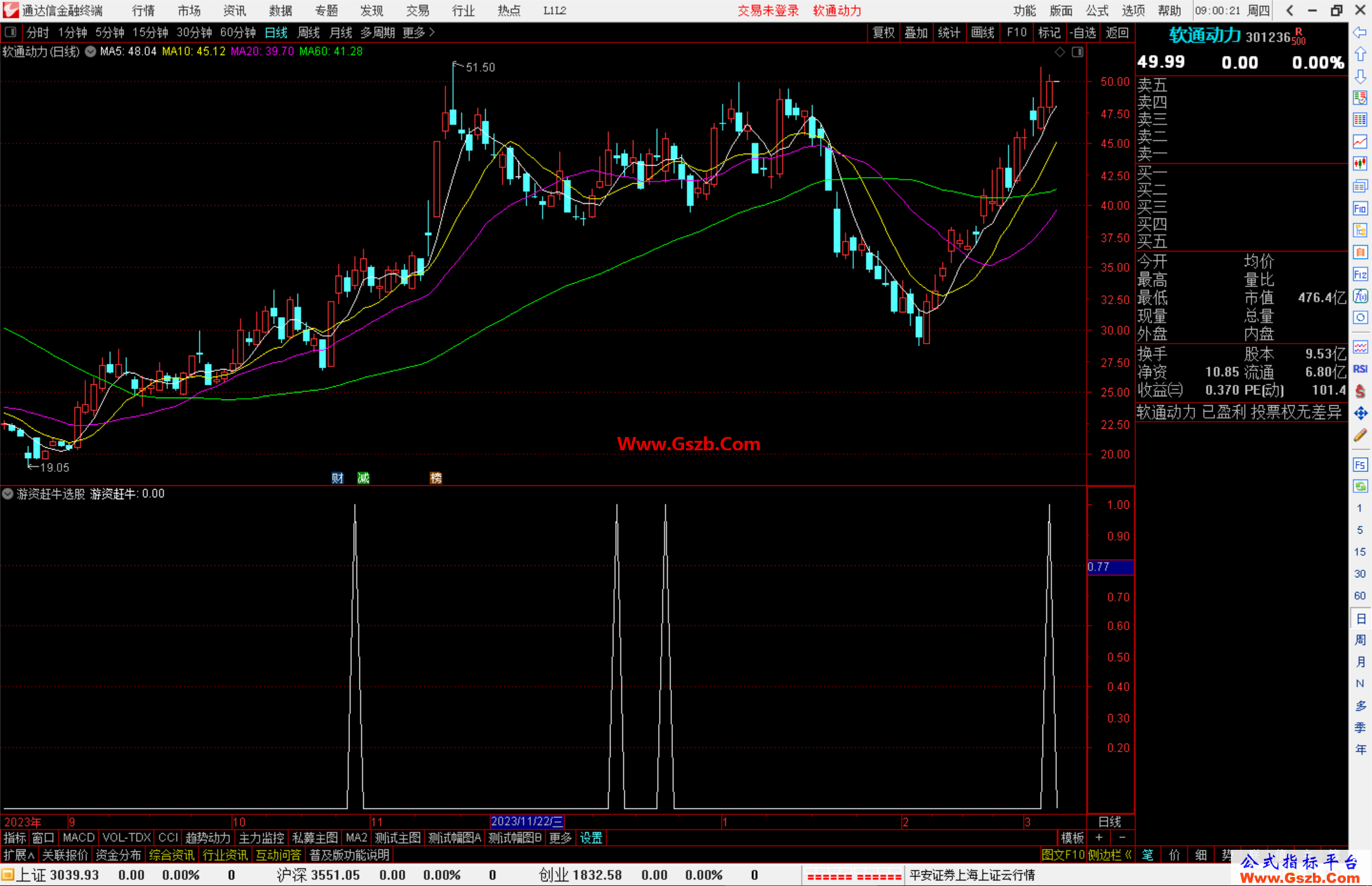Open the colored grid table icon in sidebar
1372x886 pixels.
(1360, 120)
